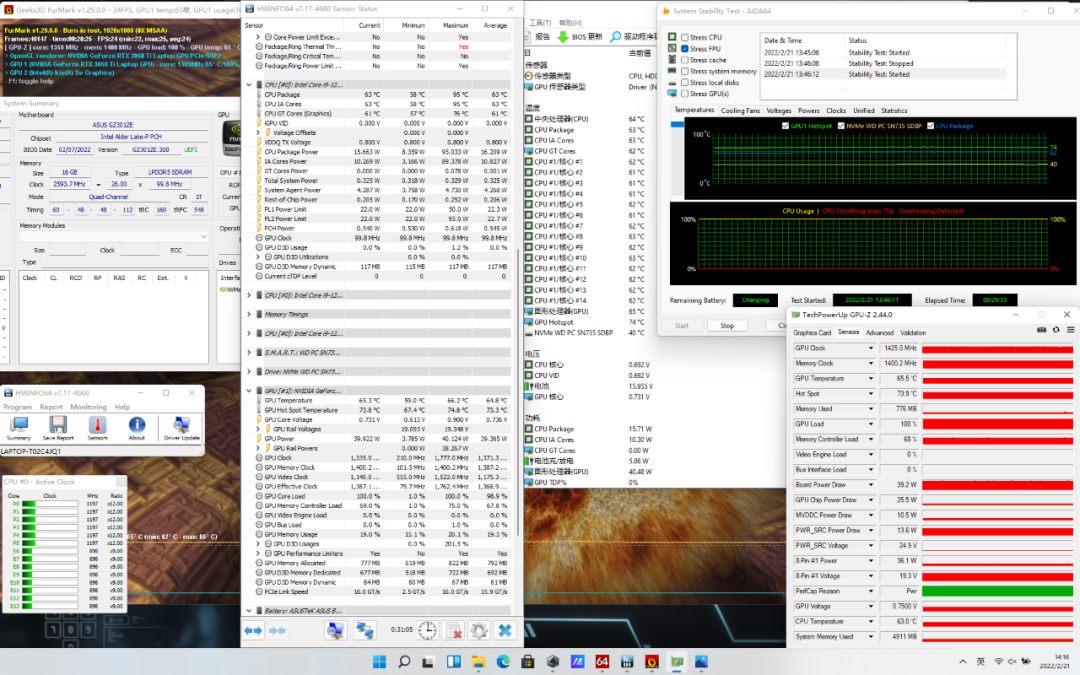Enable the Stress GPU(s) checkbox
Image resolution: width=1080 pixels, height=675 pixels.
tap(685, 94)
